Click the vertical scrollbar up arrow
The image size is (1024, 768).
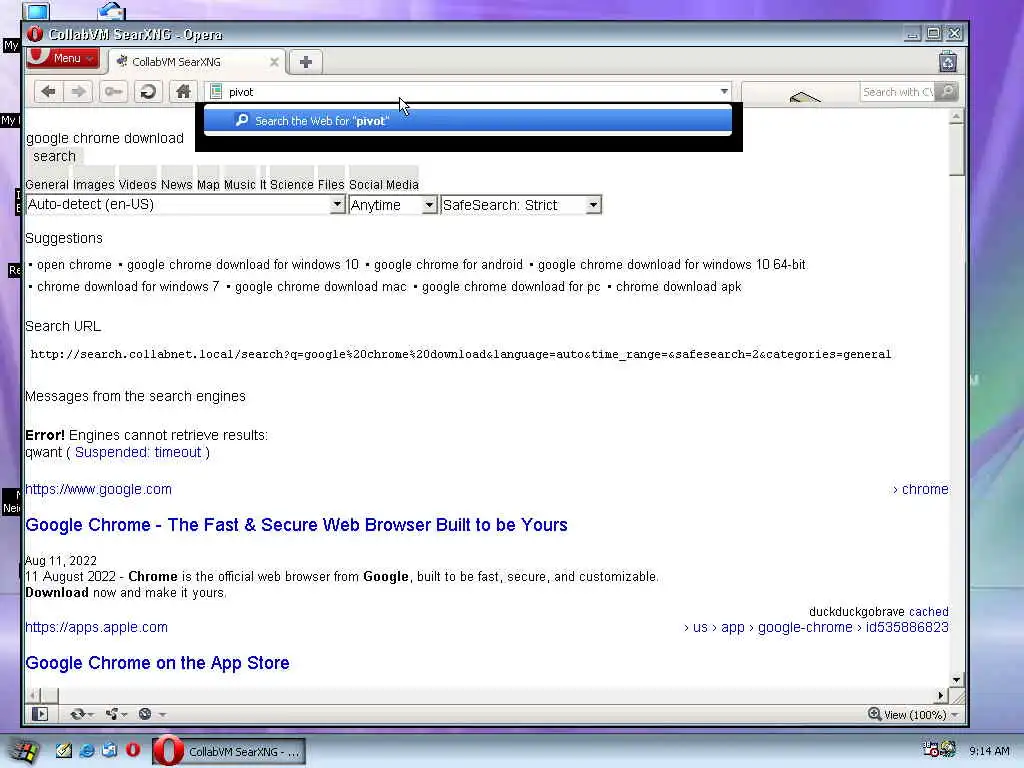pos(956,117)
